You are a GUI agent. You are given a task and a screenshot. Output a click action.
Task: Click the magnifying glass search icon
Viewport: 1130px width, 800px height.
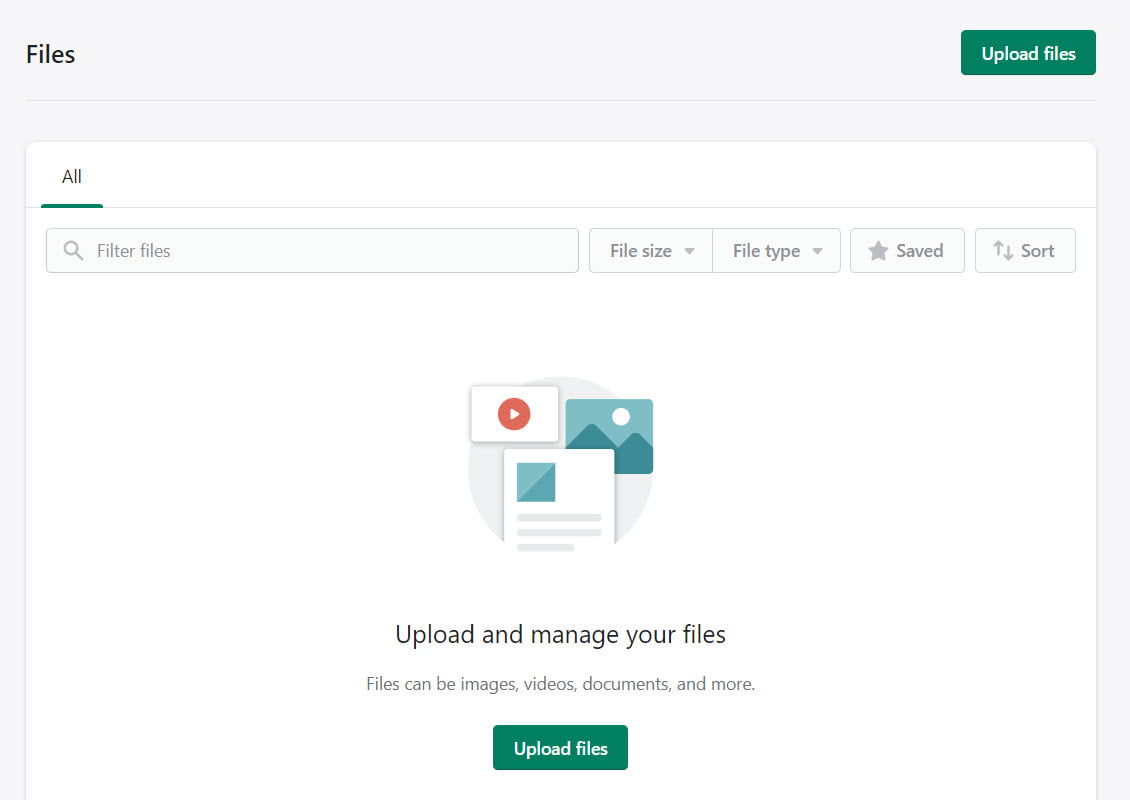[73, 251]
